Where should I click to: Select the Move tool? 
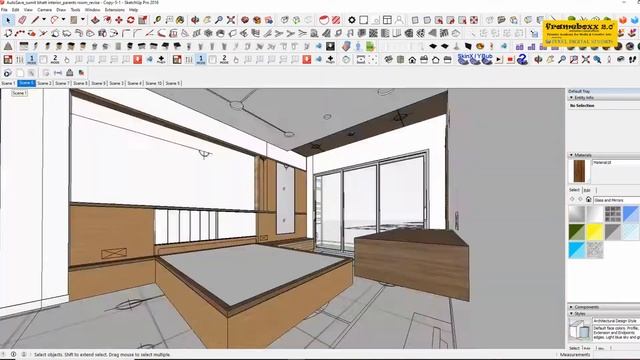pyautogui.click(x=119, y=20)
